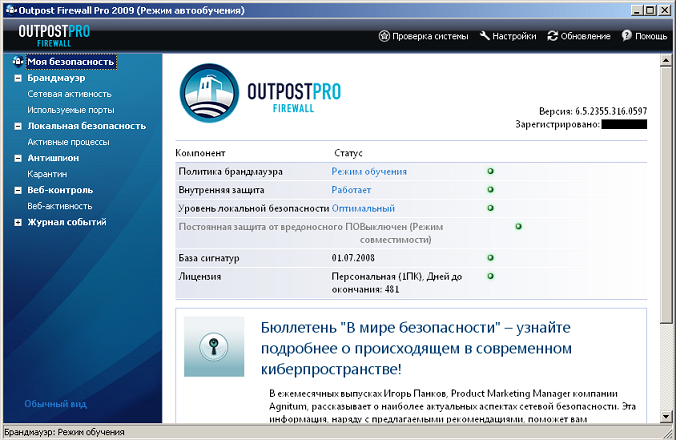Select Локальная безопасность in sidebar

87,126
